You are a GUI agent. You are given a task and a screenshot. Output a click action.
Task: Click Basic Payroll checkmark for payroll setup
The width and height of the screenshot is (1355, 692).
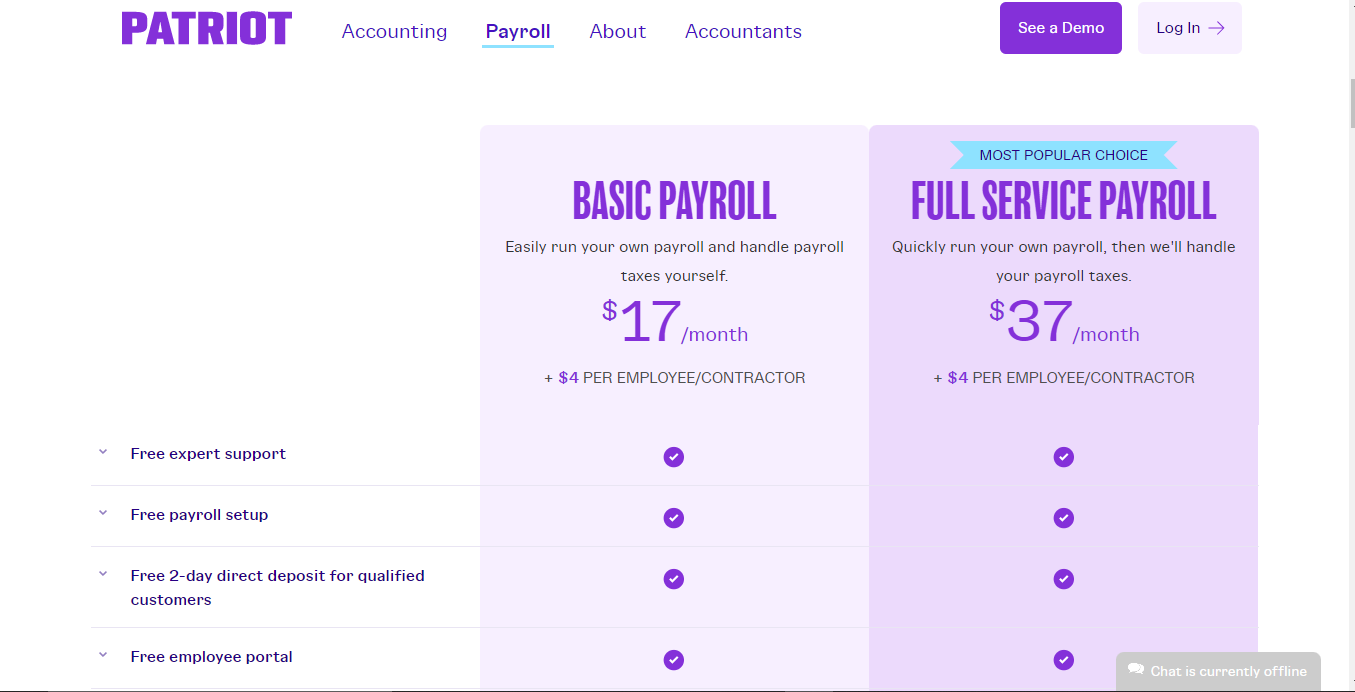tap(674, 518)
